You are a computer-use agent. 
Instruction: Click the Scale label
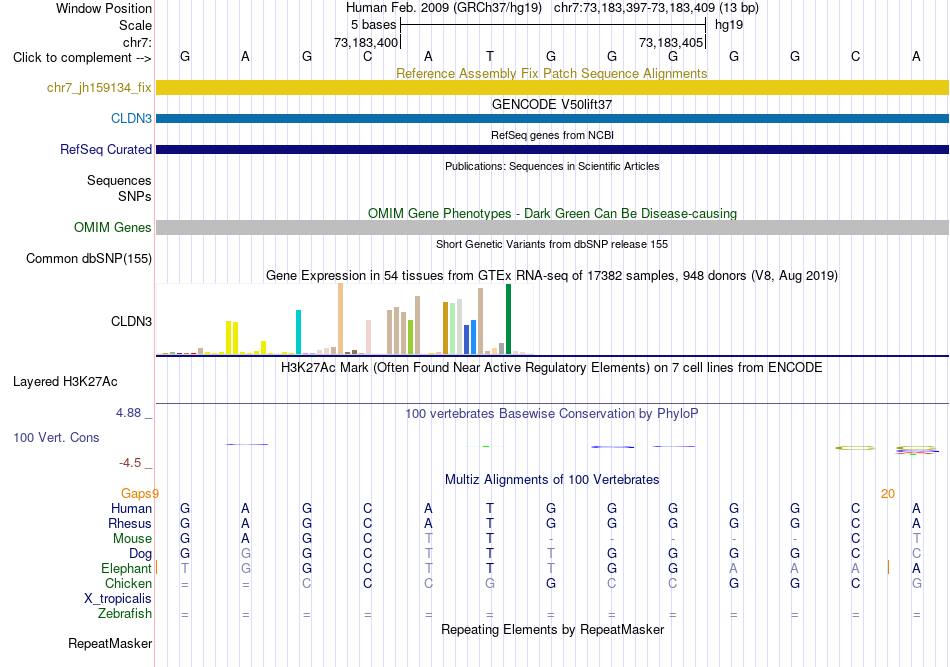pyautogui.click(x=135, y=25)
